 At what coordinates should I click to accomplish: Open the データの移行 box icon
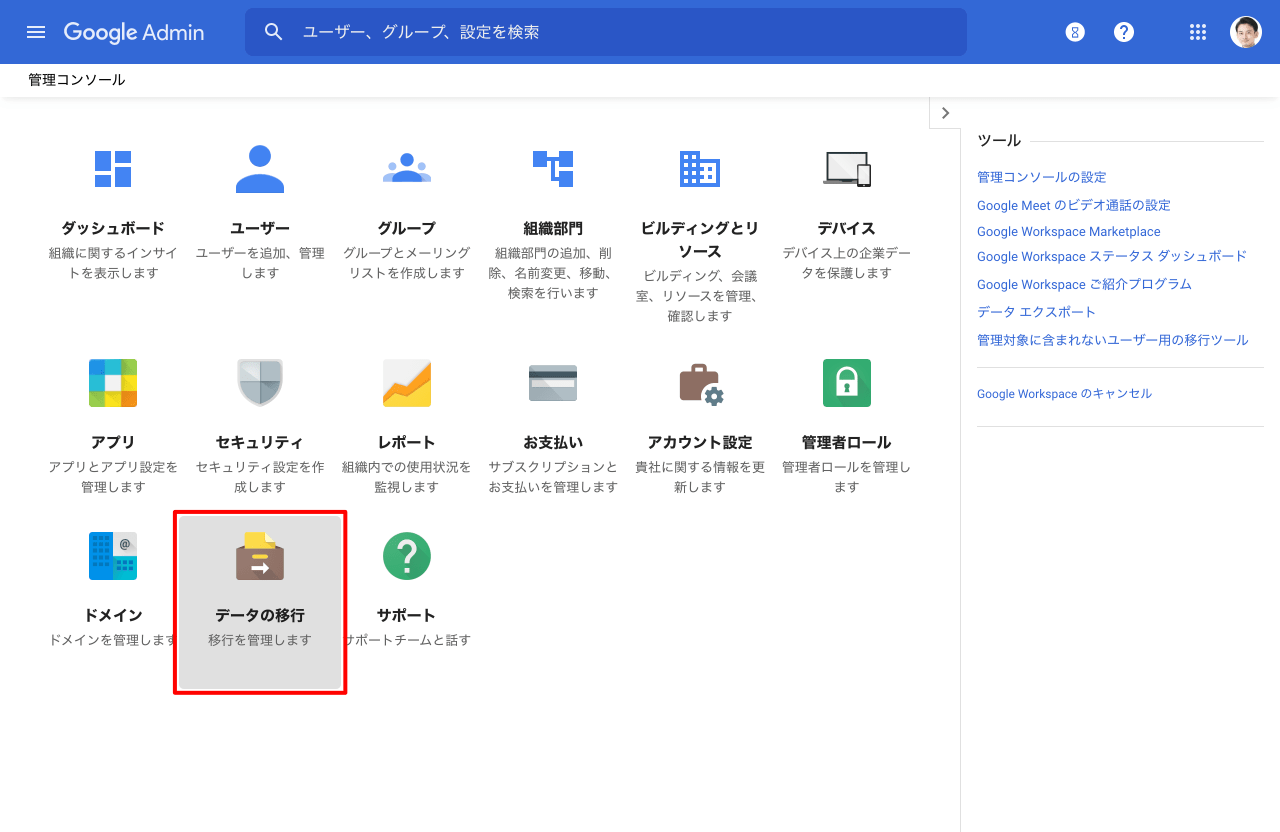click(260, 556)
